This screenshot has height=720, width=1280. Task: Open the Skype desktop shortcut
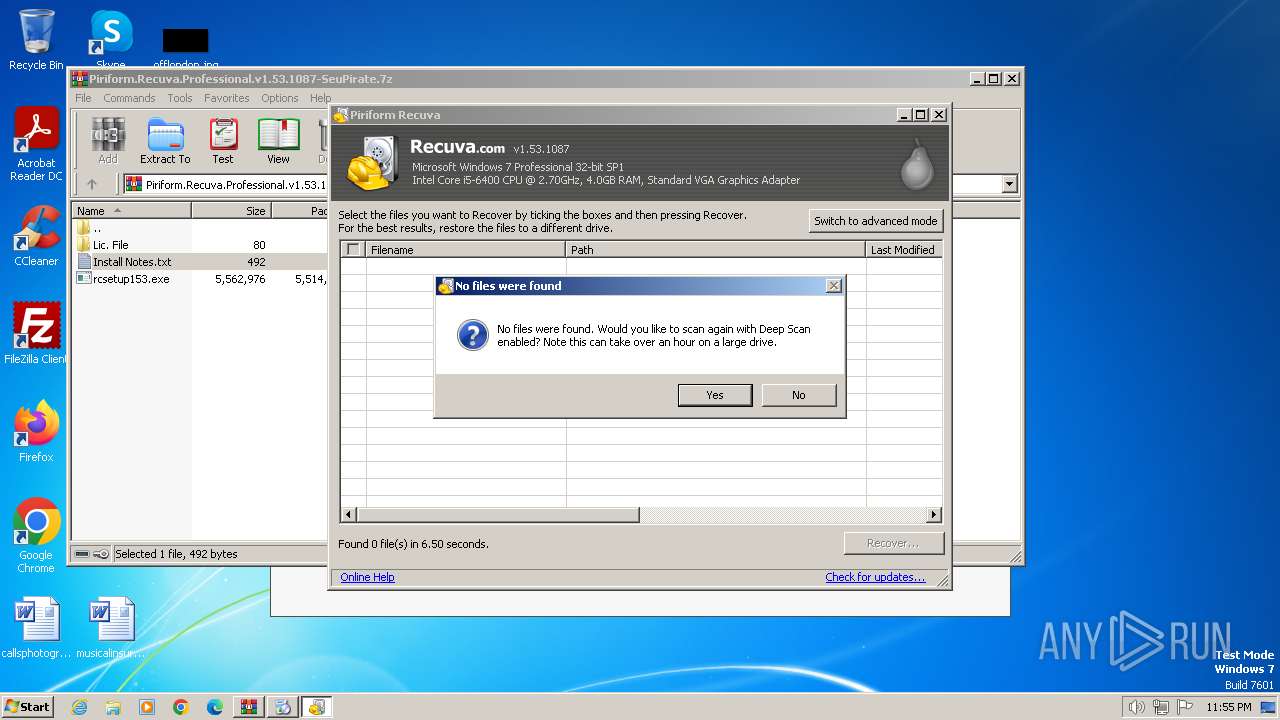(x=111, y=38)
